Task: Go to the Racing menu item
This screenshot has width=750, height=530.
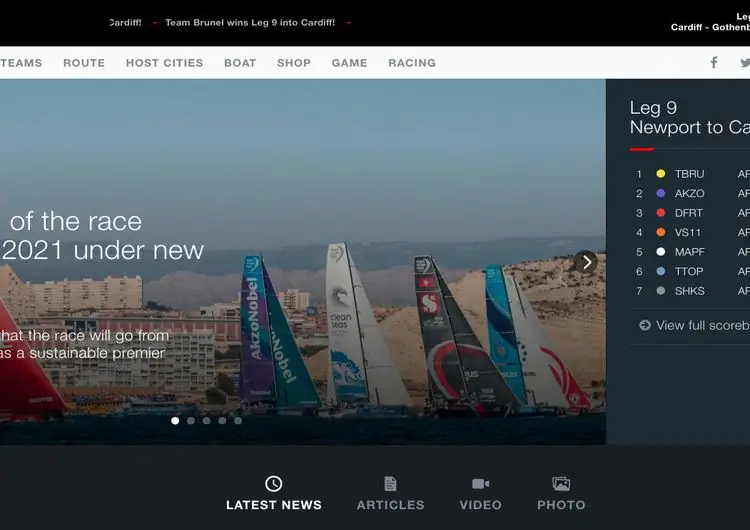Action: (412, 63)
